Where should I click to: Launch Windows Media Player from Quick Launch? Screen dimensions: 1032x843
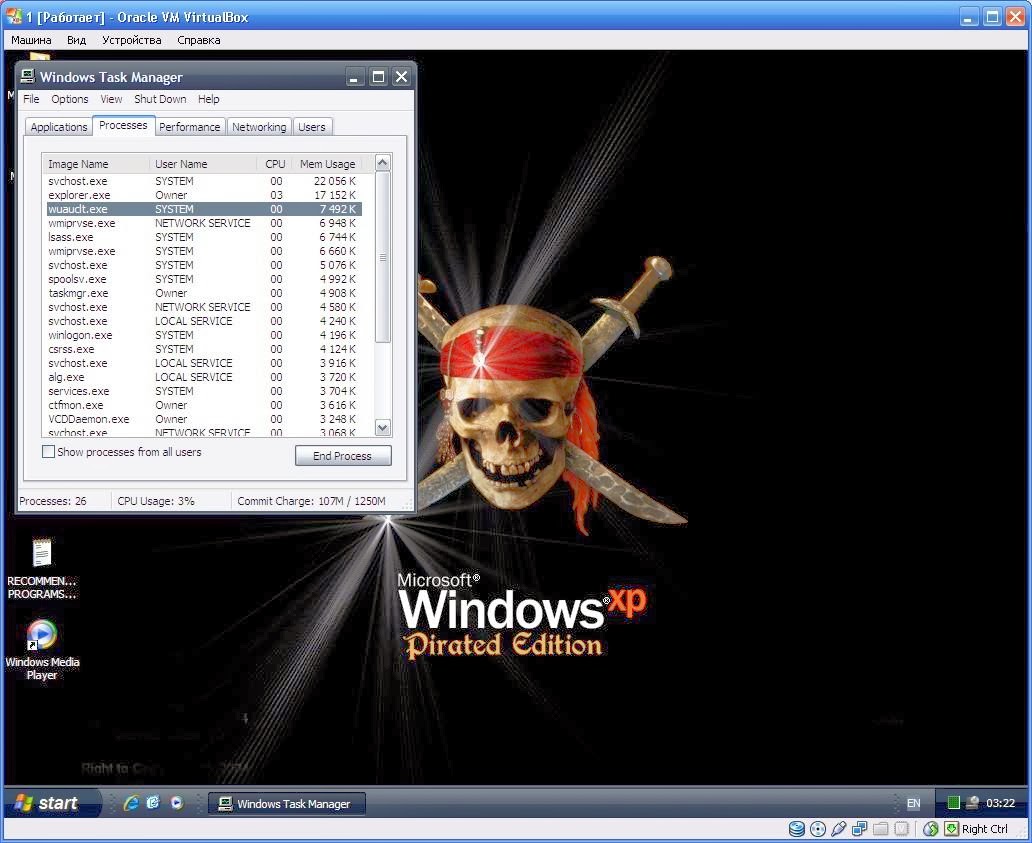pos(176,803)
